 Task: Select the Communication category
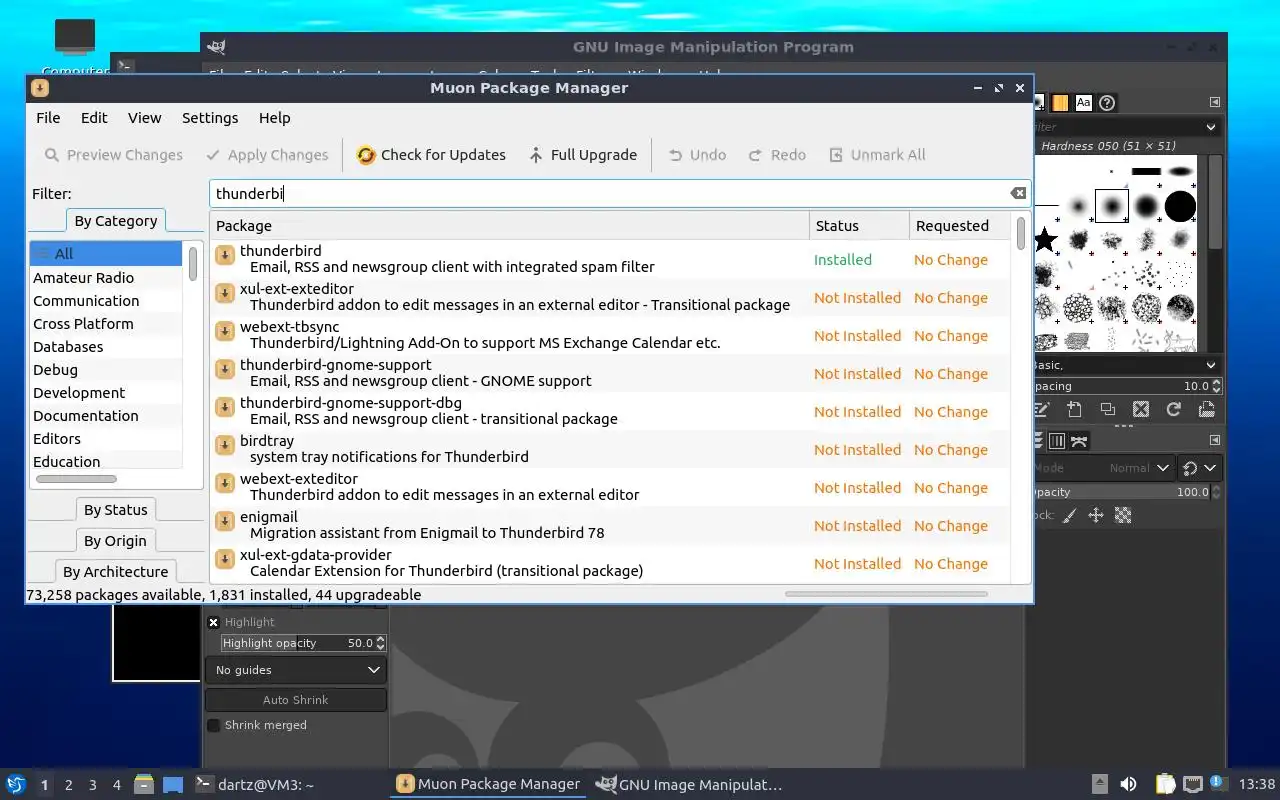click(x=106, y=301)
